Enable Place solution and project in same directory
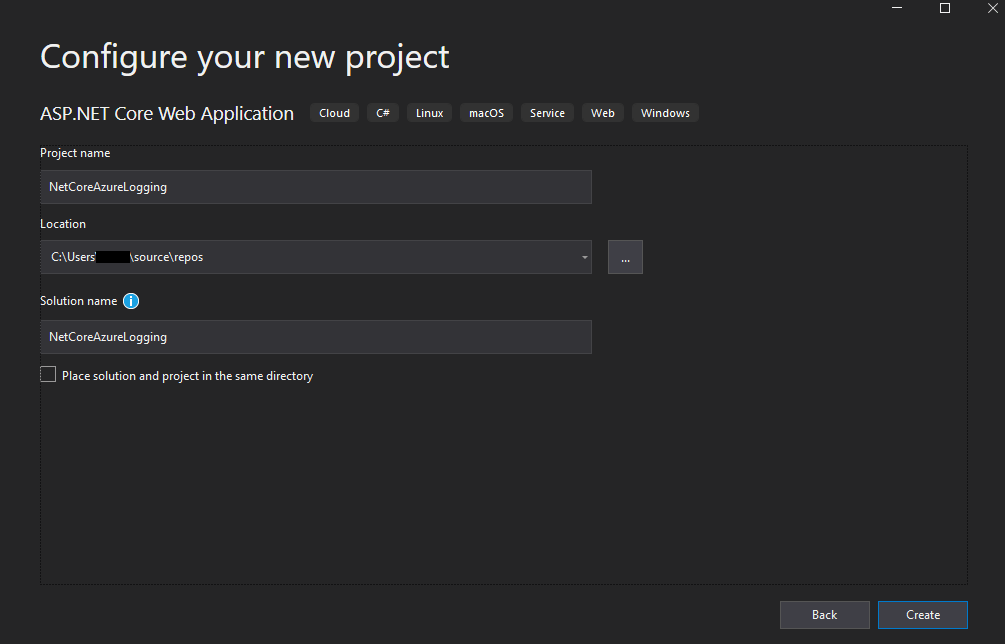 48,375
